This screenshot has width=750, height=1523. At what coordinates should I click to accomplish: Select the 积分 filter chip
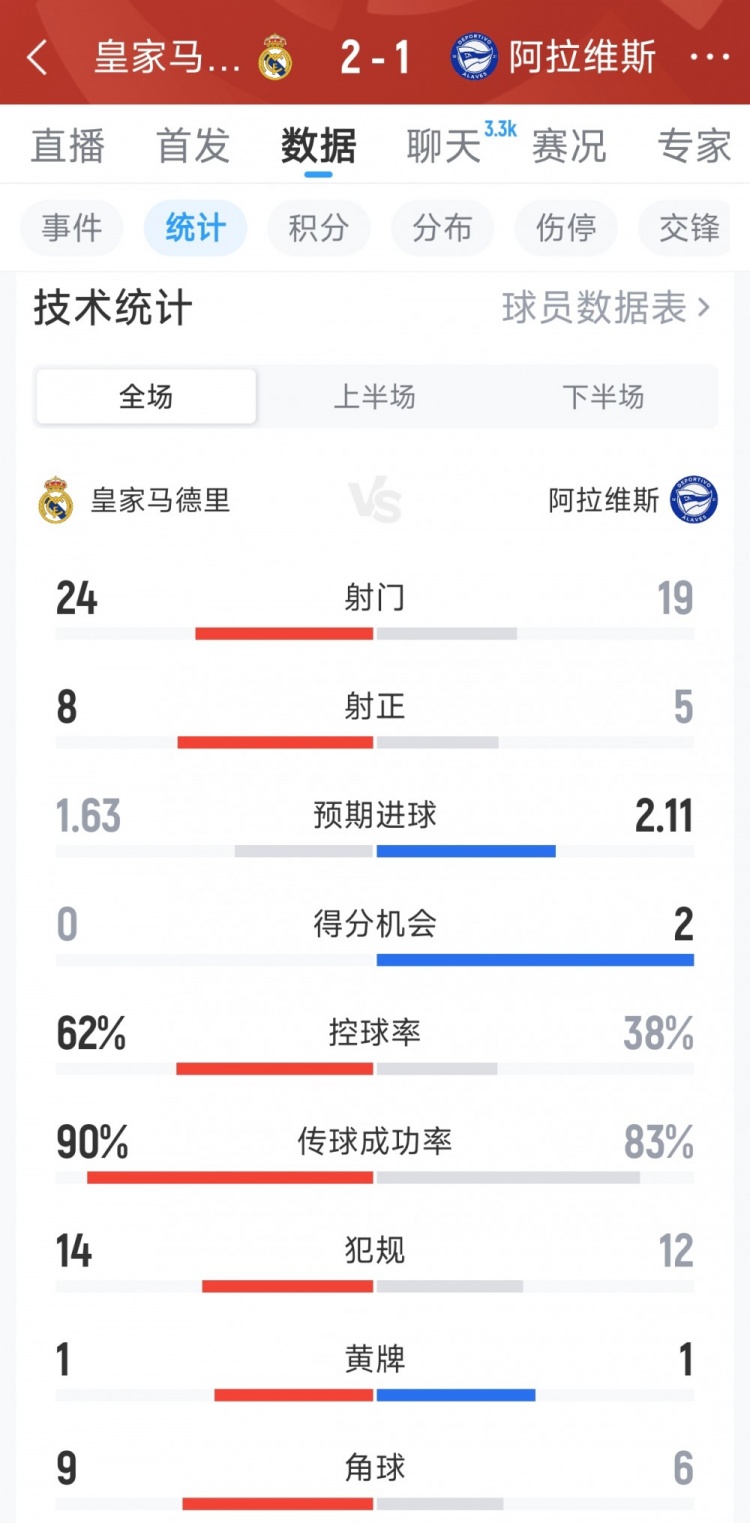(318, 228)
